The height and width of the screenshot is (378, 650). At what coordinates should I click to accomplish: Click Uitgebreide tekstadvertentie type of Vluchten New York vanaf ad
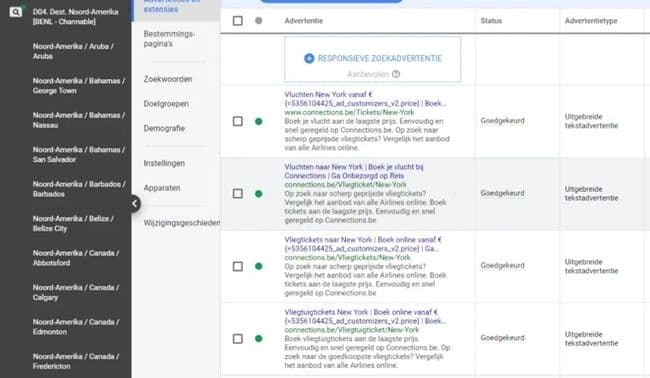click(x=591, y=121)
